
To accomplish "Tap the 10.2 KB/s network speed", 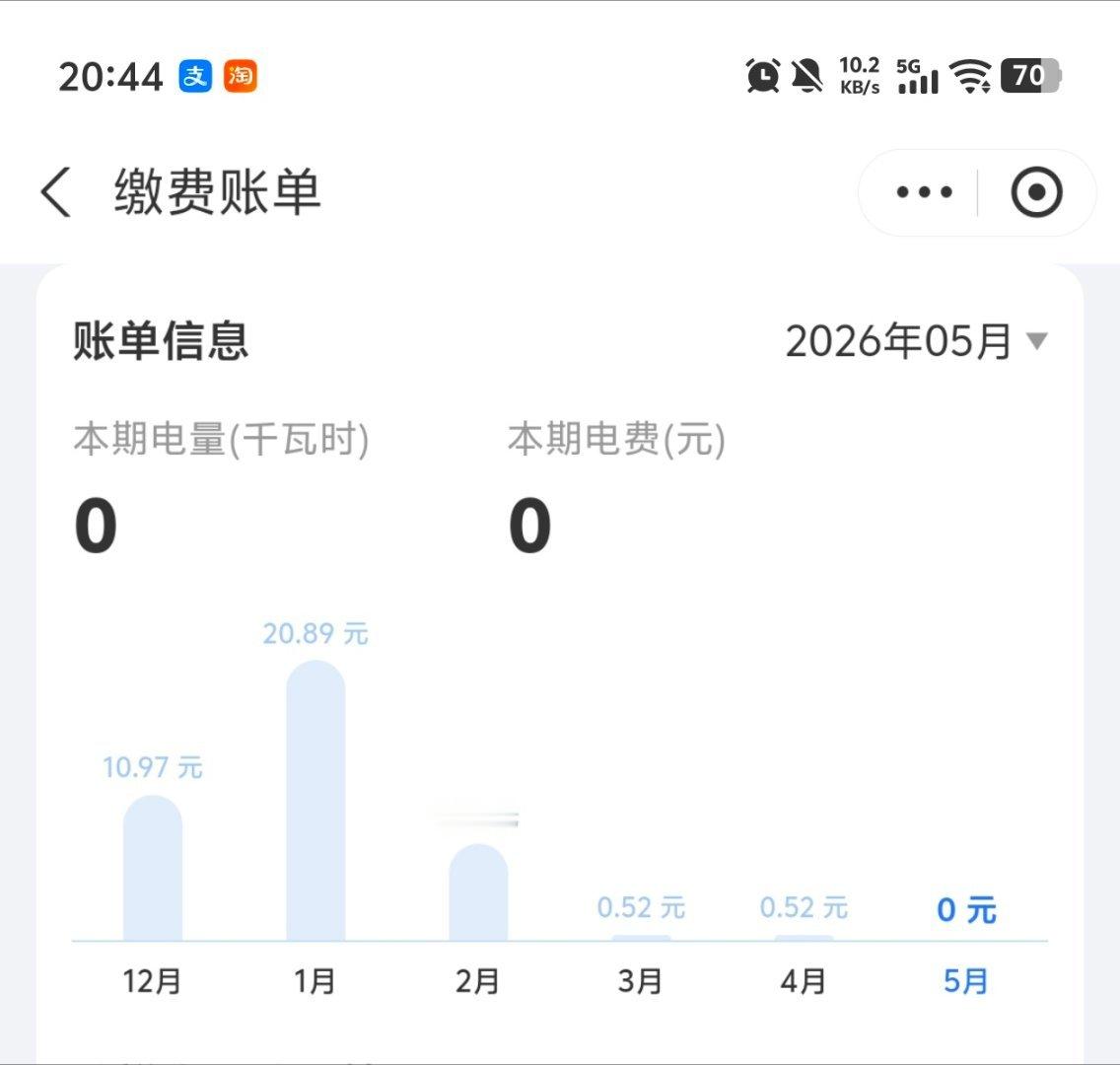I will (860, 76).
